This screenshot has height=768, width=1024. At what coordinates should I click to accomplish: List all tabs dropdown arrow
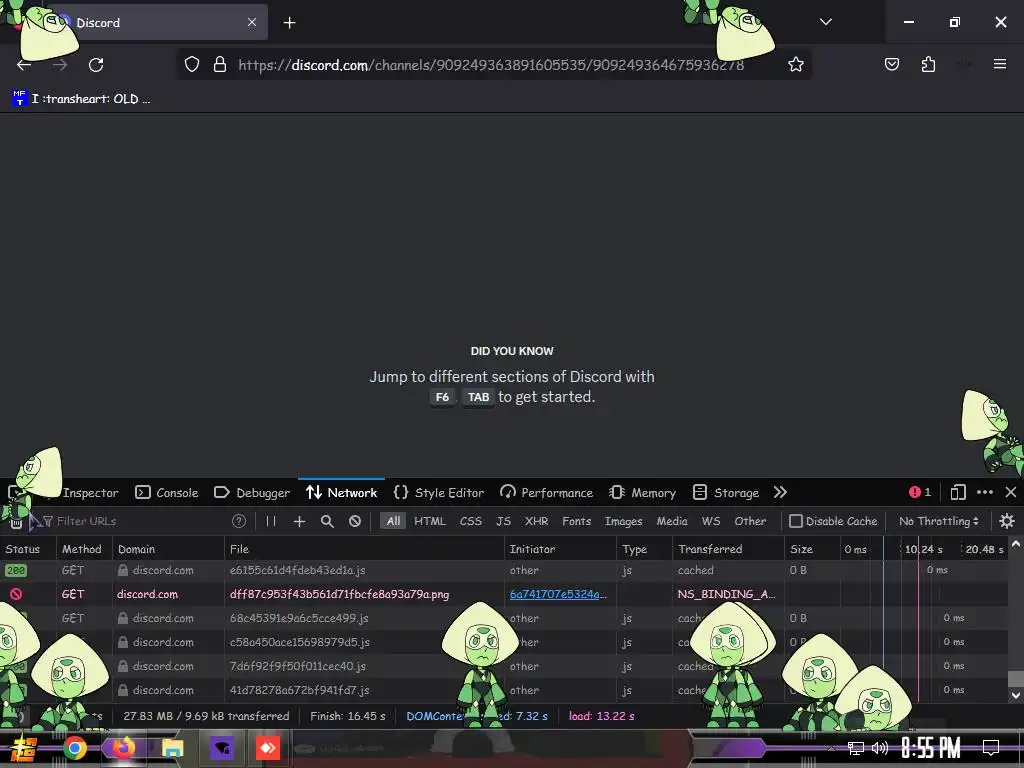tap(825, 22)
